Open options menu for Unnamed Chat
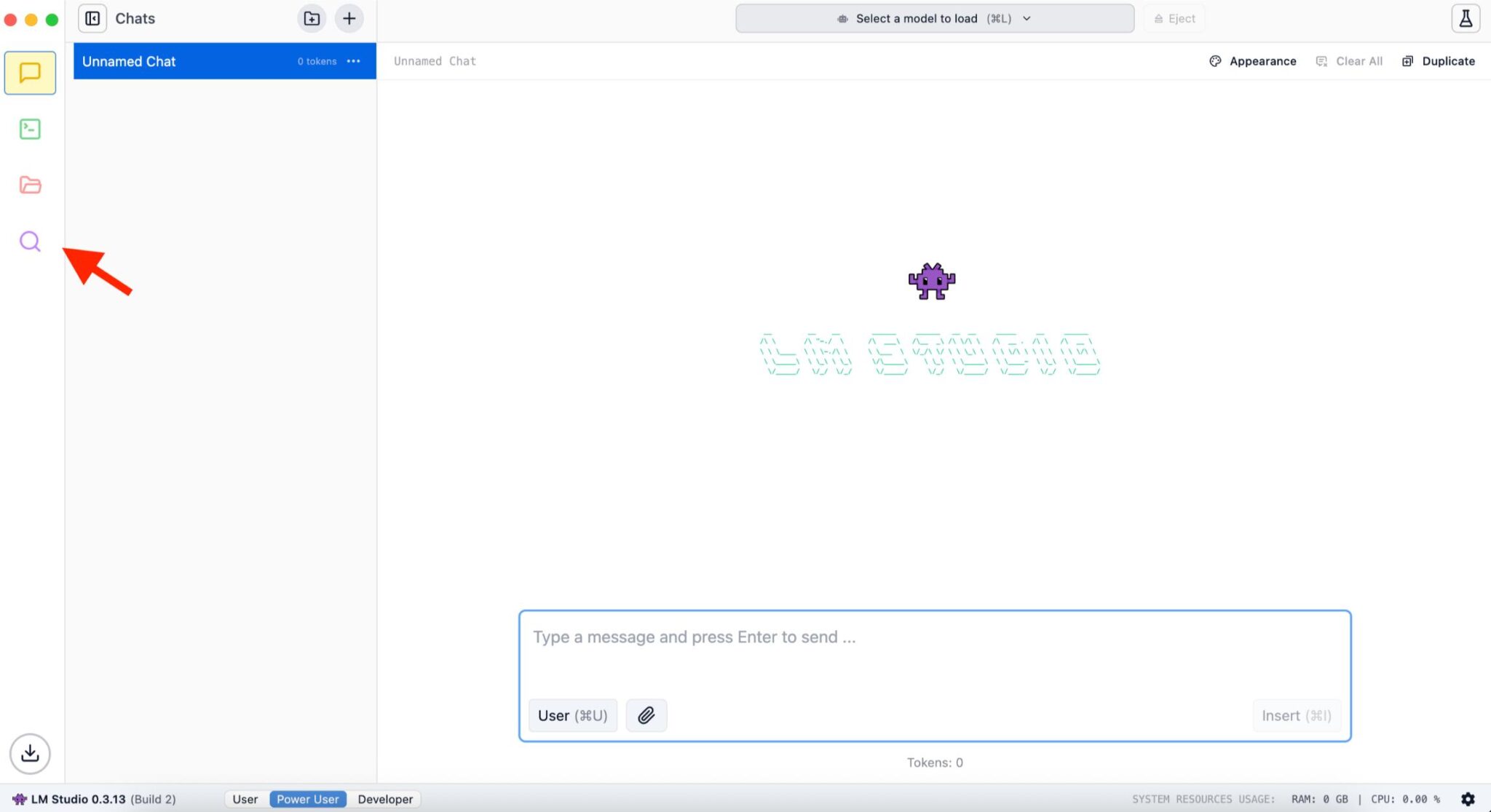Screen dimensions: 1491x812 coord(354,61)
